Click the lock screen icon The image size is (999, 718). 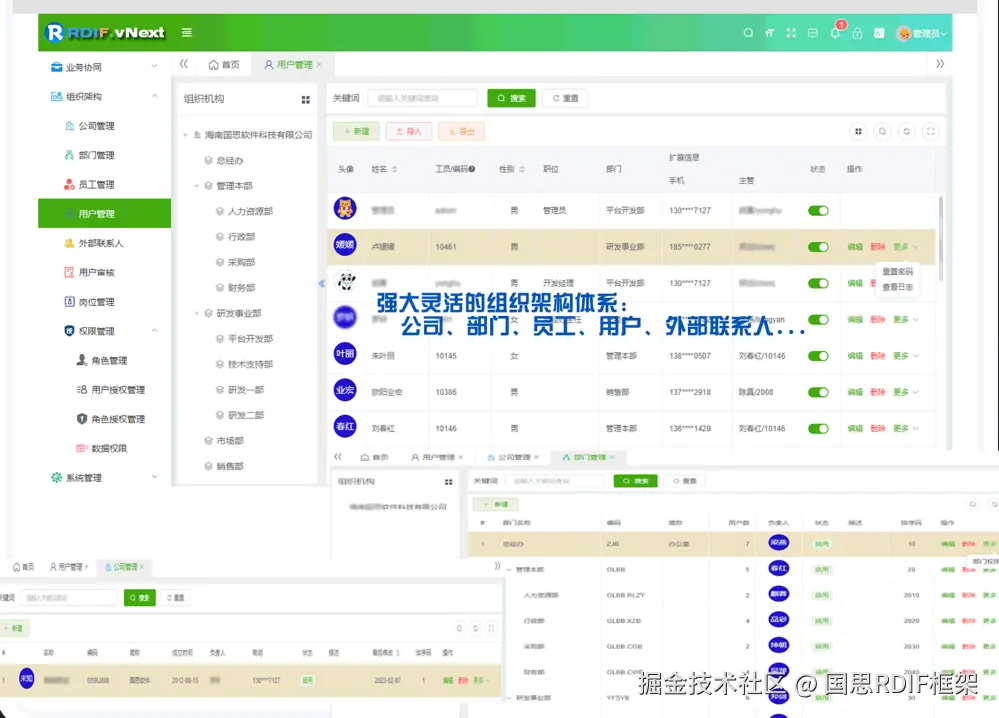(x=857, y=33)
